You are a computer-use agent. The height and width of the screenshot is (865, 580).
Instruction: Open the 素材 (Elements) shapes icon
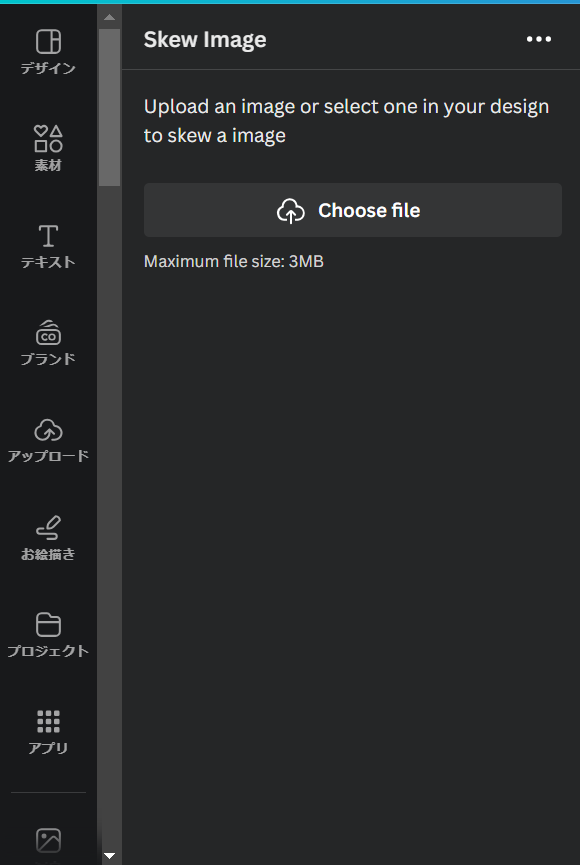[x=48, y=148]
